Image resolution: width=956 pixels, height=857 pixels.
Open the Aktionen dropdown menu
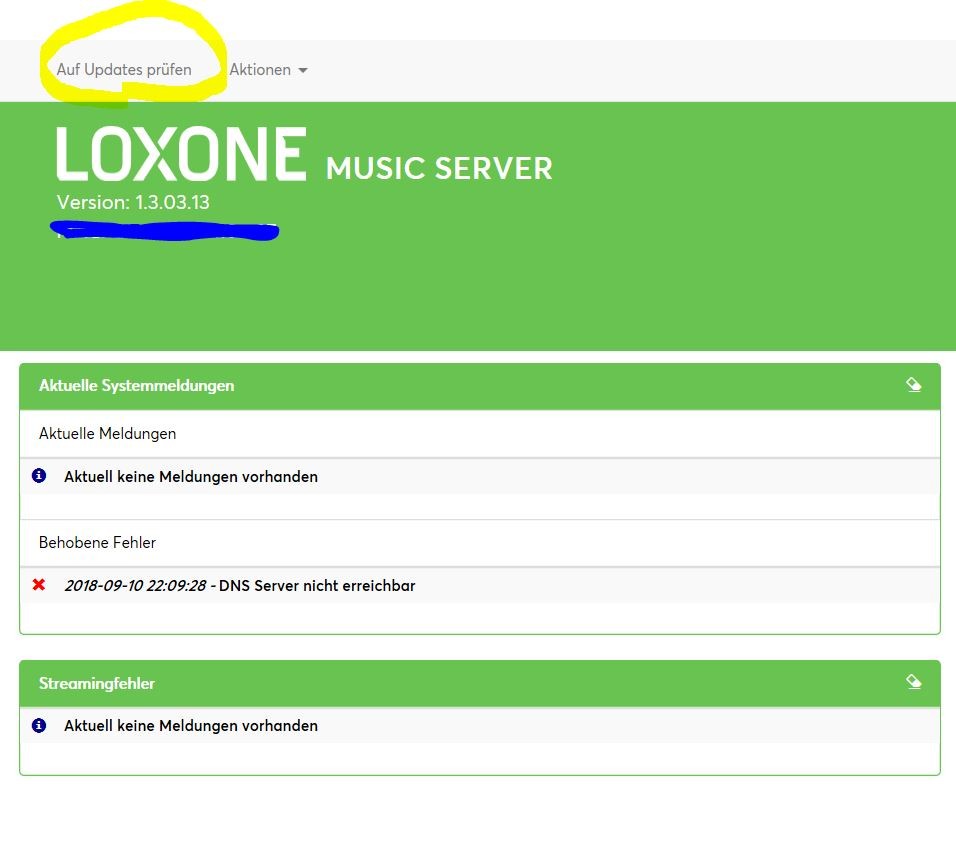click(268, 69)
